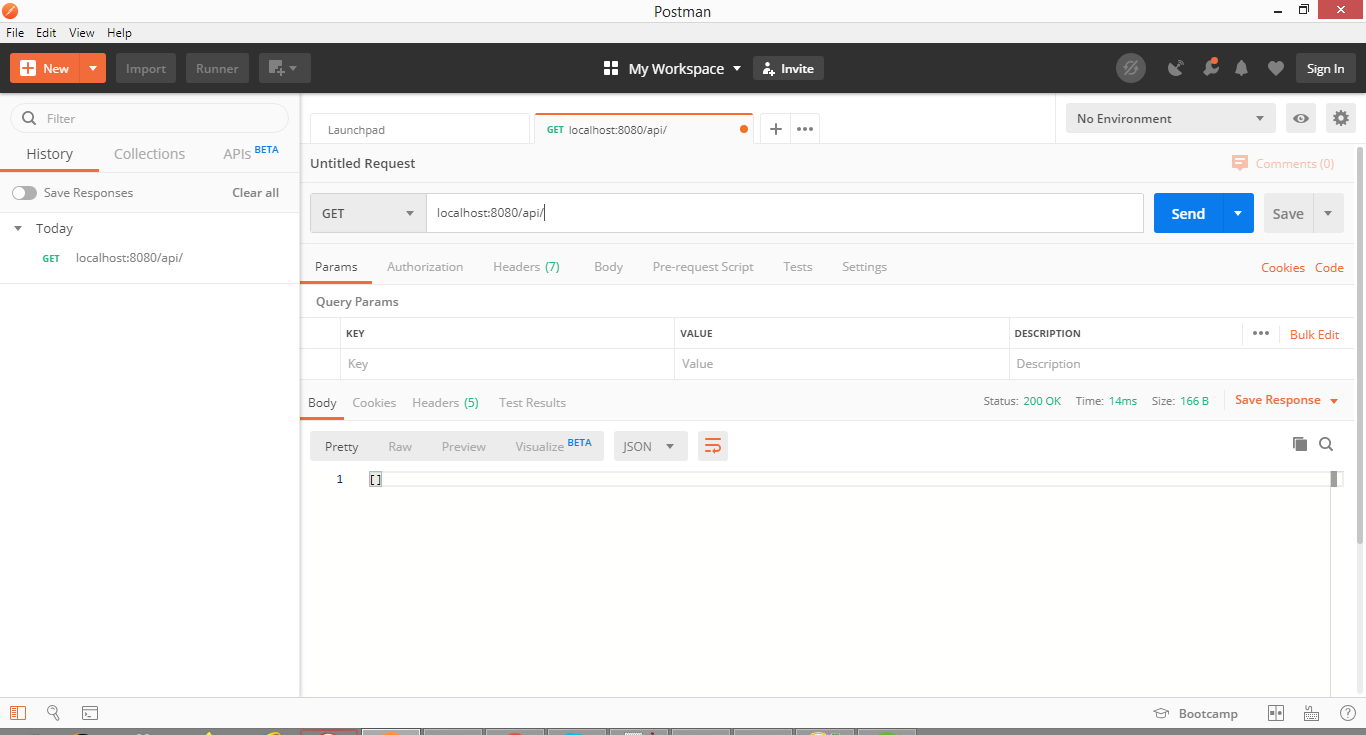Copy response with the copy icon
Viewport: 1366px width, 735px height.
point(1300,444)
